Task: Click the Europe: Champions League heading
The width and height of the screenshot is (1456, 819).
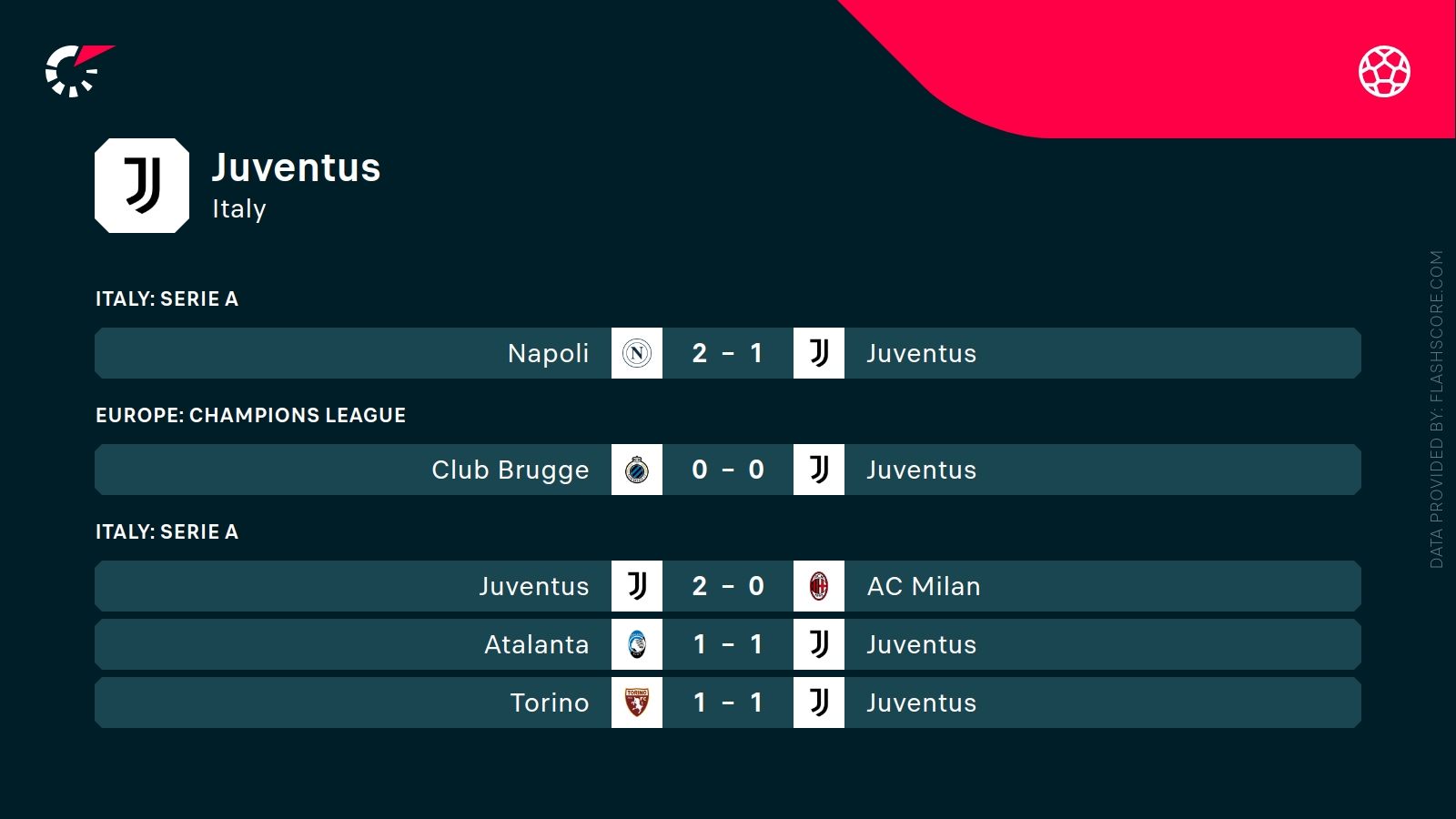Action: tap(250, 415)
